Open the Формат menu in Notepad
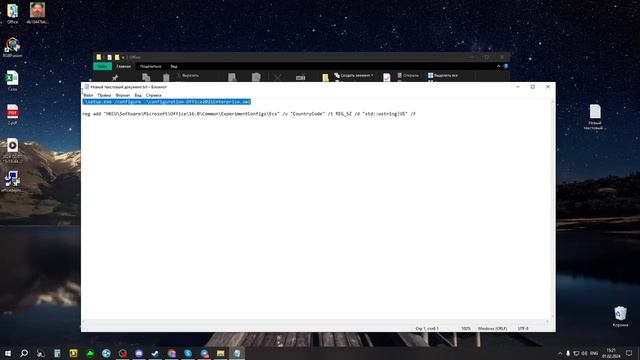Viewport: 640px width, 360px height. [122, 95]
